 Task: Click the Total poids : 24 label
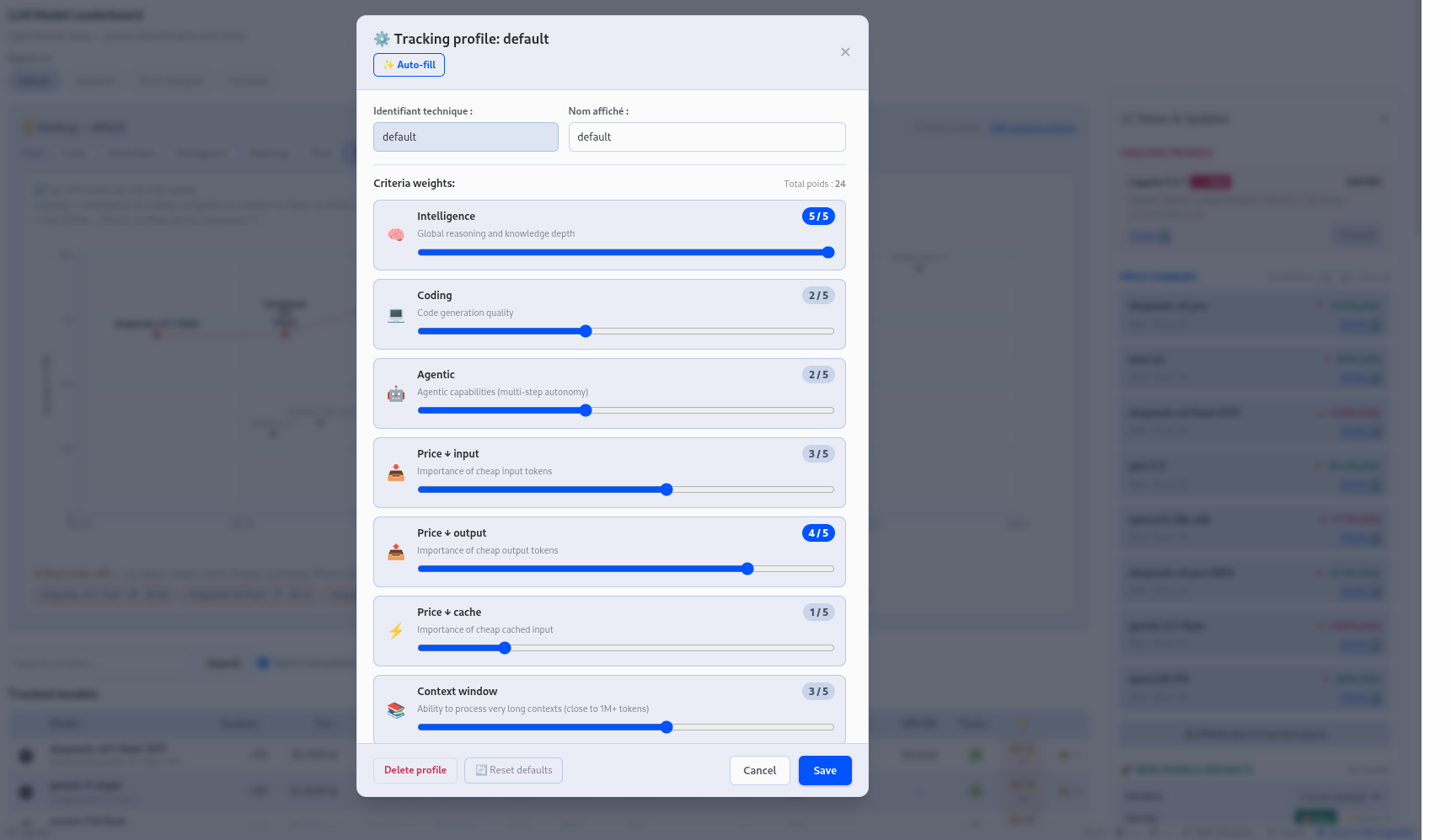point(814,184)
